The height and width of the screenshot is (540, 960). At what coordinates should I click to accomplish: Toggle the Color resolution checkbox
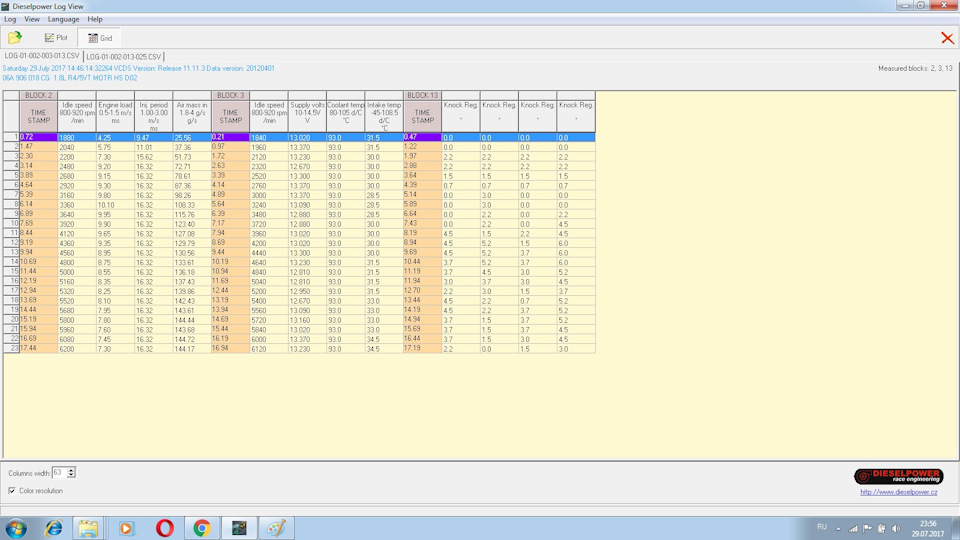click(12, 490)
